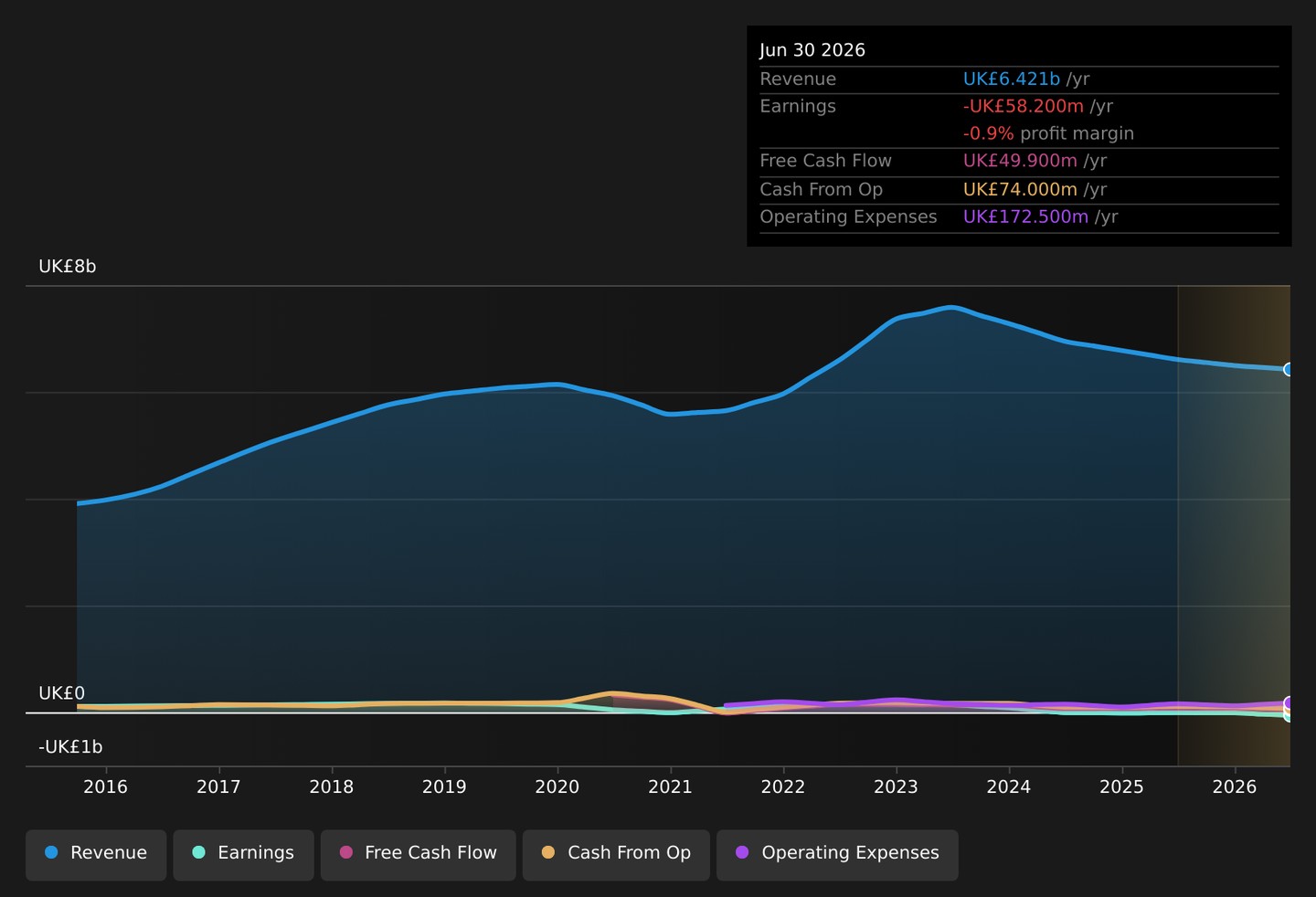
Task: Click the 2016 x-axis year label
Action: pos(106,787)
